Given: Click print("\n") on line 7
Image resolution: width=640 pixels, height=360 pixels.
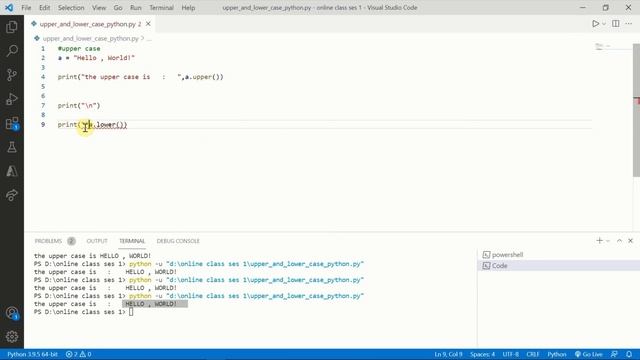Looking at the screenshot, I should click(x=79, y=106).
